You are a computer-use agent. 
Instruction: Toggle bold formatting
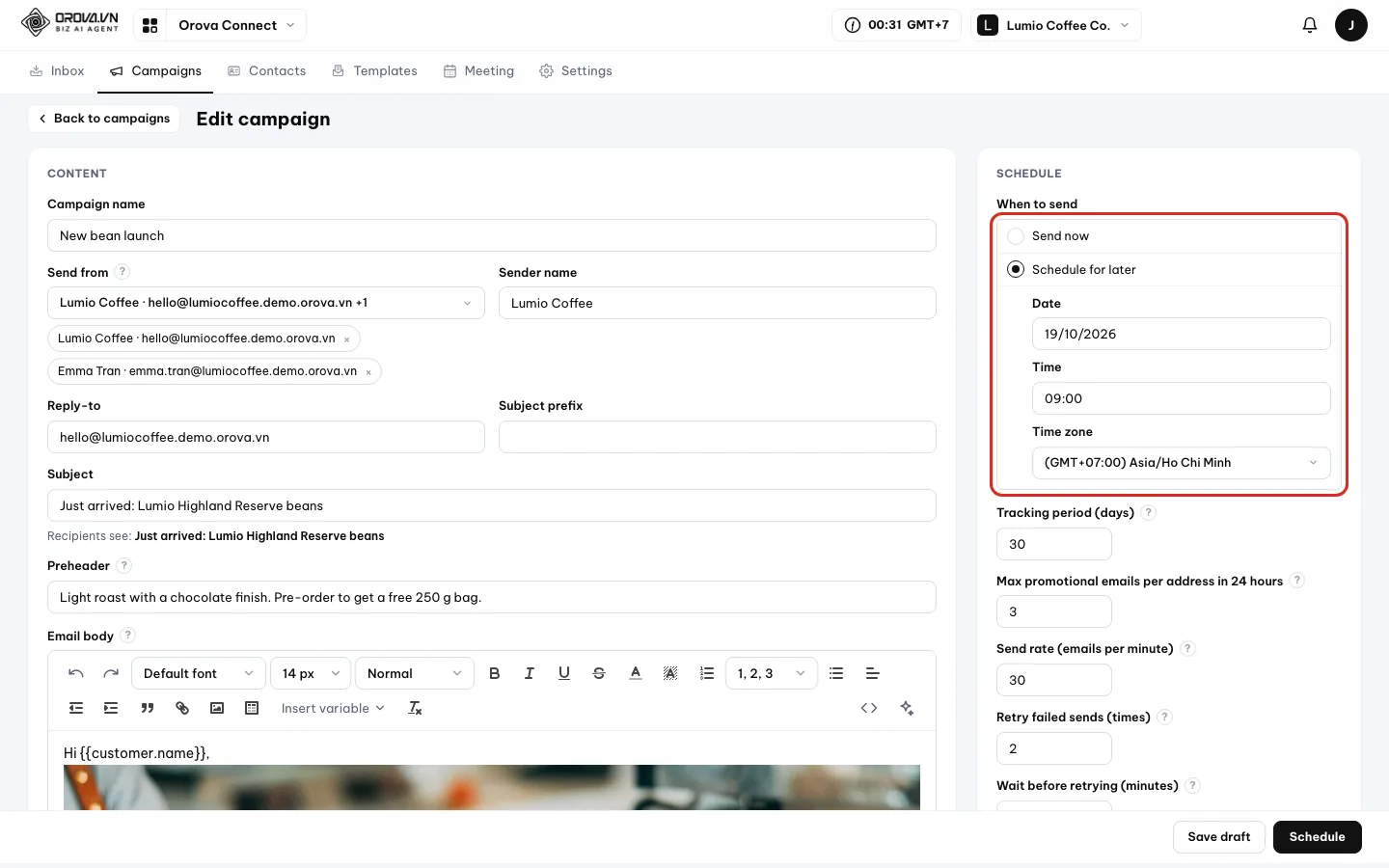(495, 673)
